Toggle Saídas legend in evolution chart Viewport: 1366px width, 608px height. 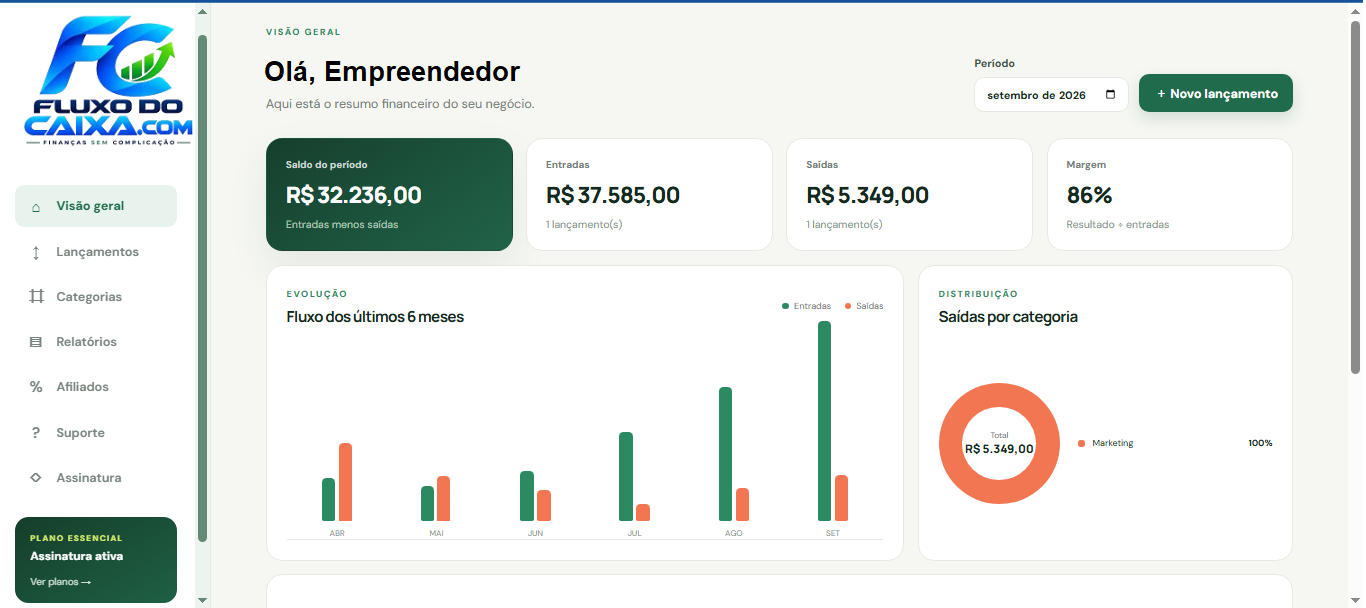[x=864, y=306]
